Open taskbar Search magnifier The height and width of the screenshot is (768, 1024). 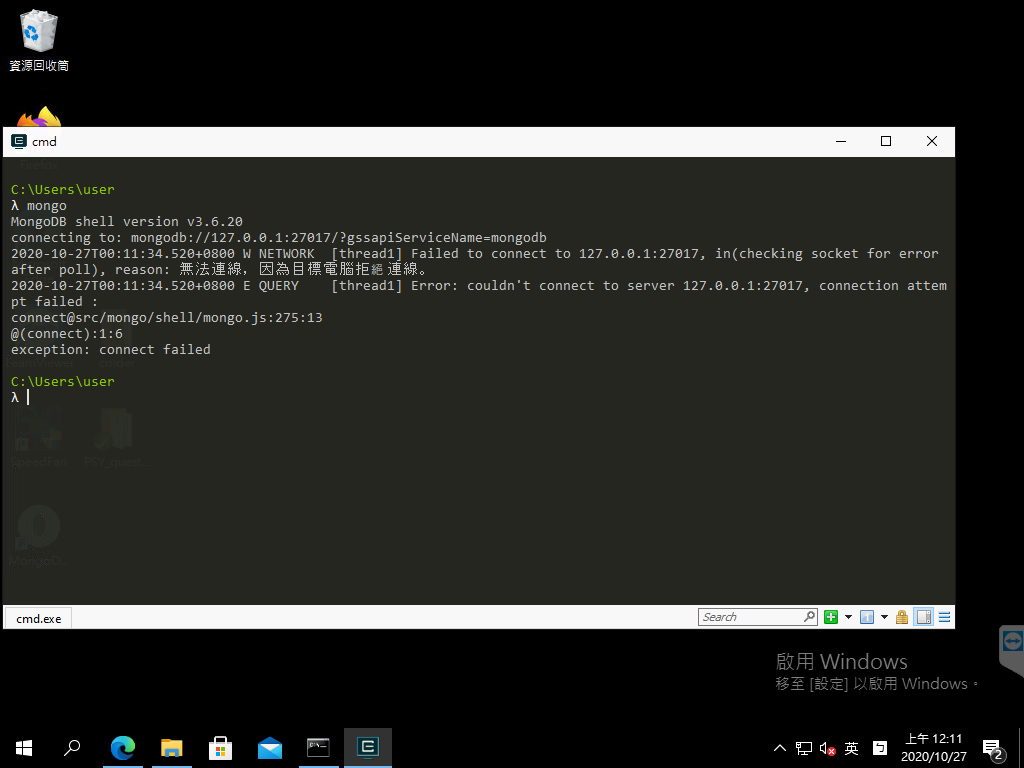[72, 748]
